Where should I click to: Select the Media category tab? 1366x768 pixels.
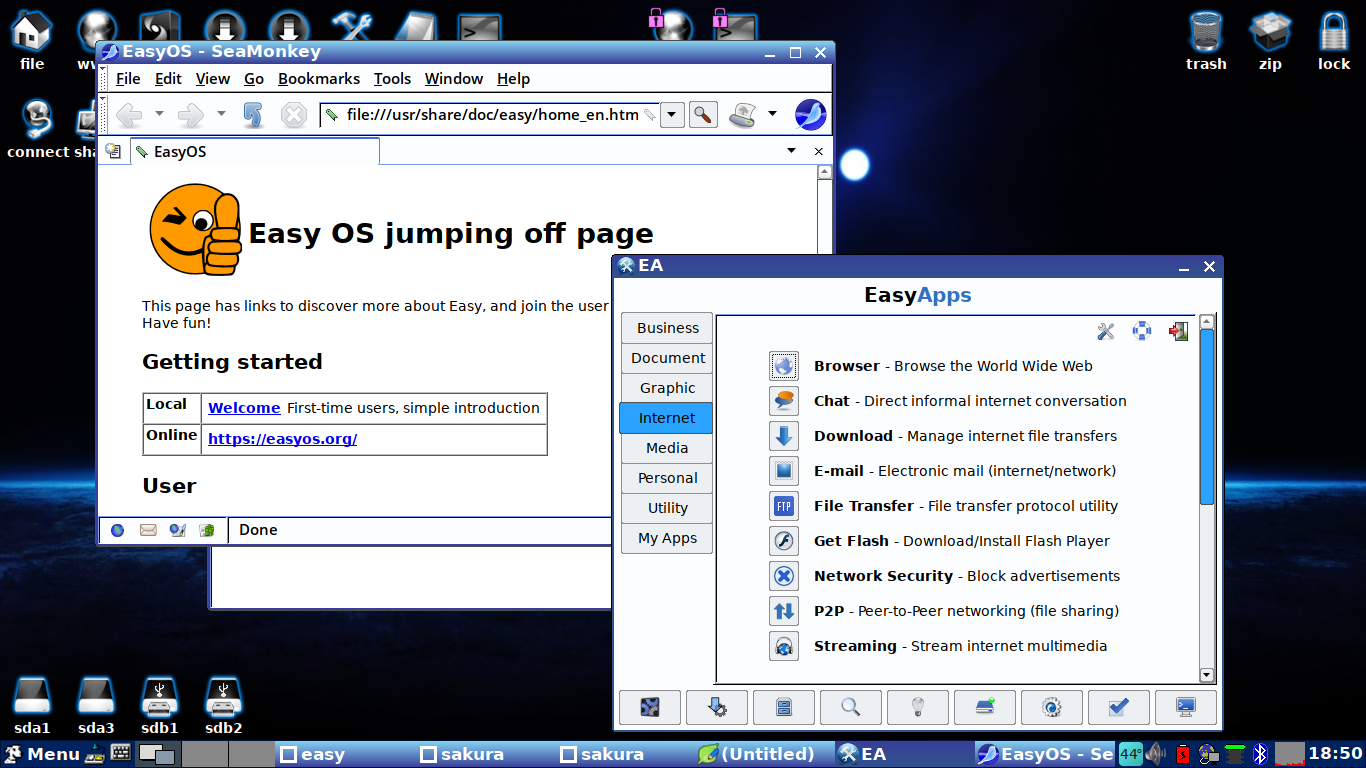[667, 448]
